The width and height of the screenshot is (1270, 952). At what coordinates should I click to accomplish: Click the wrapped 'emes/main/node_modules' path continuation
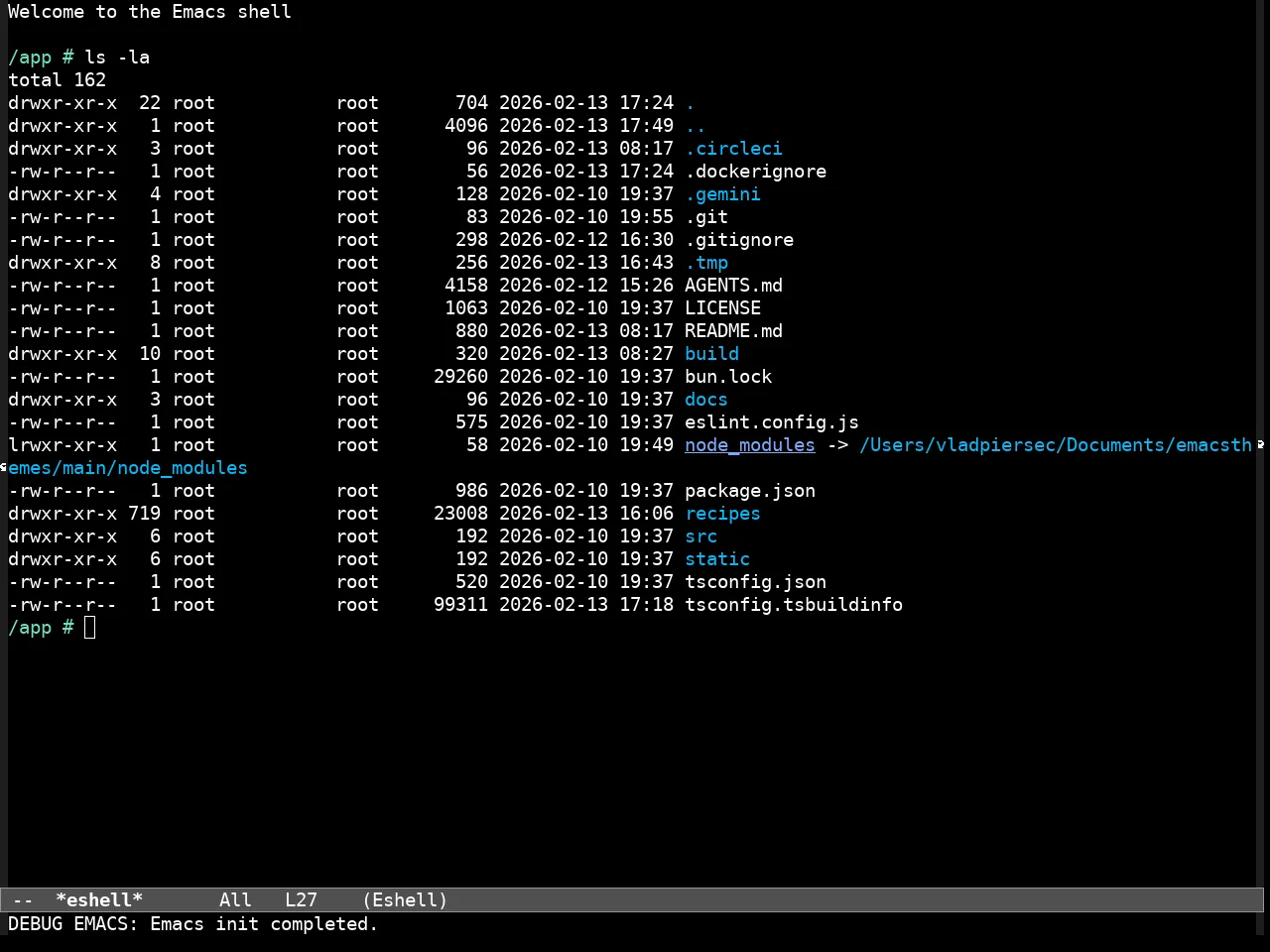click(128, 468)
